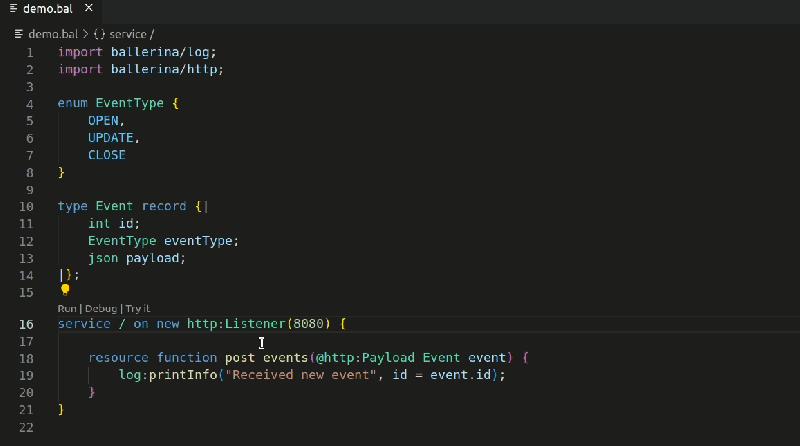
Task: Click the 'resource' keyword on line 18
Action: pos(118,358)
